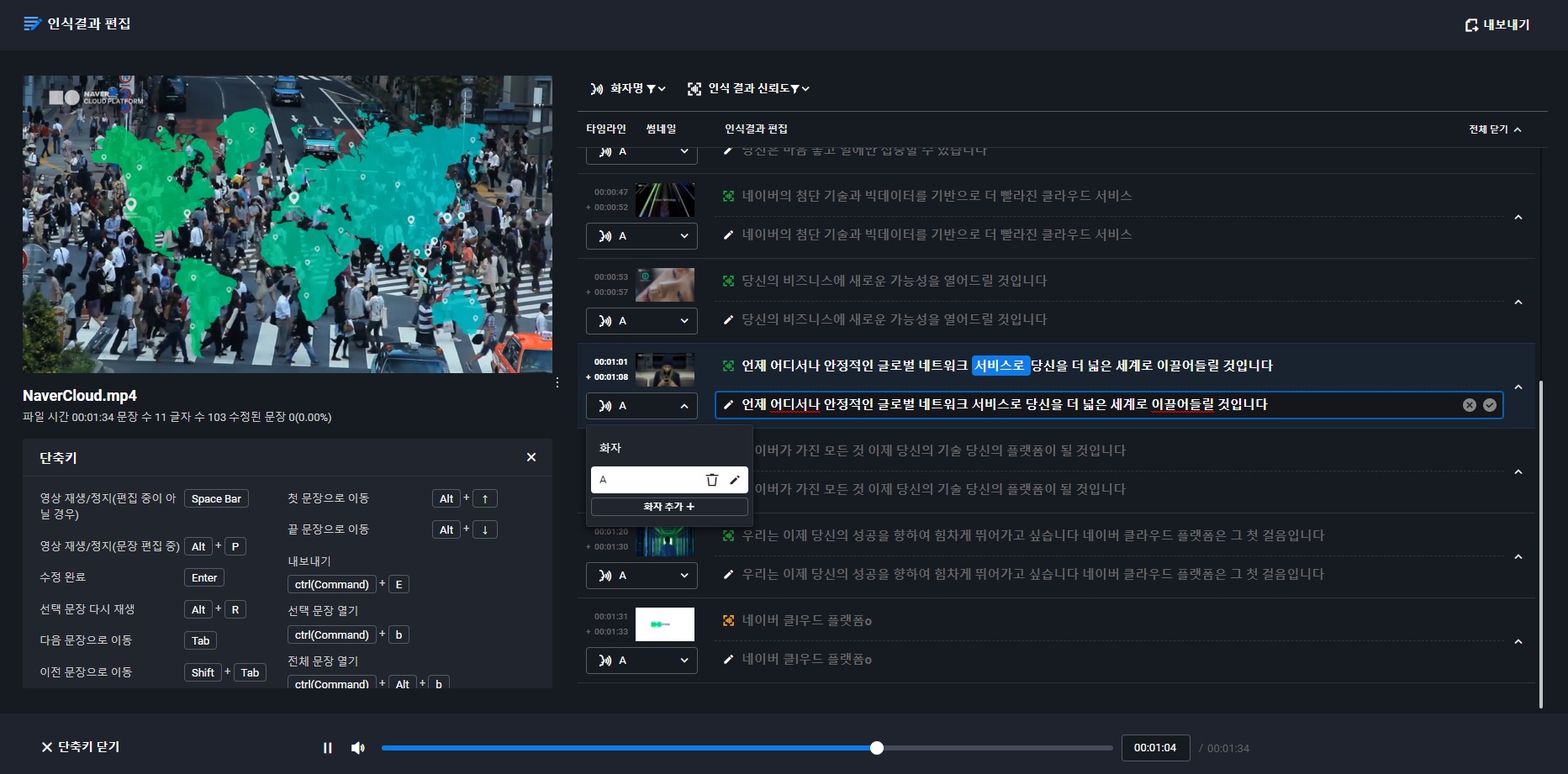Screen dimensions: 1568x774
Task: Collapse the 00:00:47 sentence row chevron
Action: click(1518, 218)
